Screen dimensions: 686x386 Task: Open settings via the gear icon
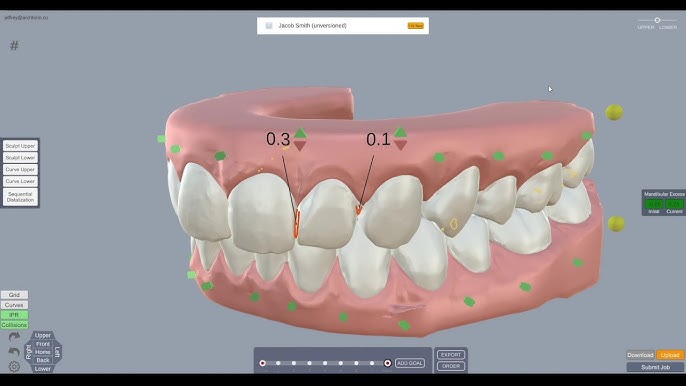pos(14,366)
